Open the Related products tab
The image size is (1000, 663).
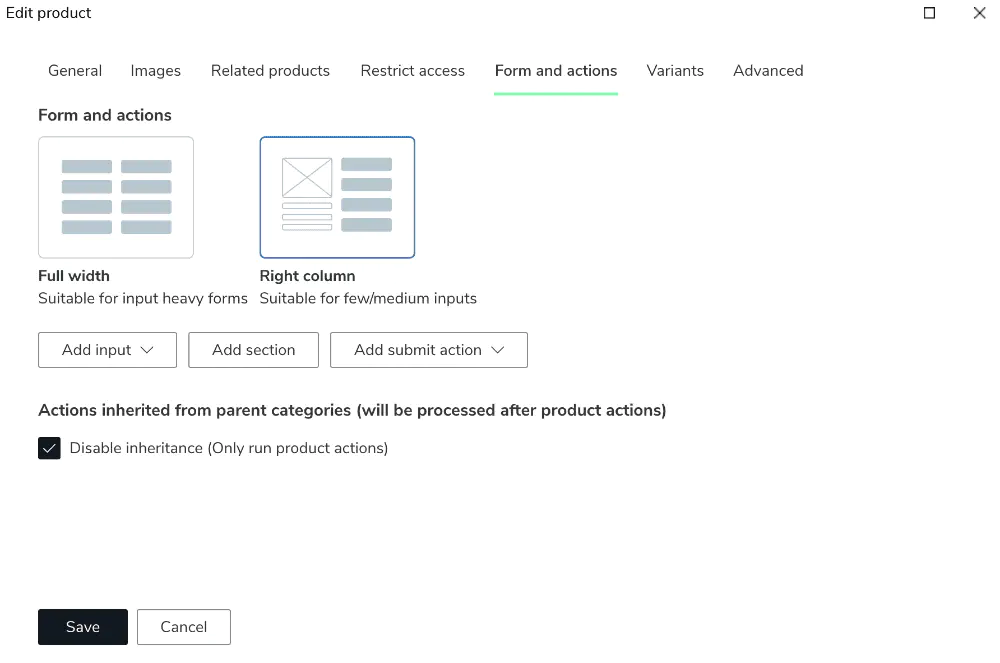(x=270, y=71)
